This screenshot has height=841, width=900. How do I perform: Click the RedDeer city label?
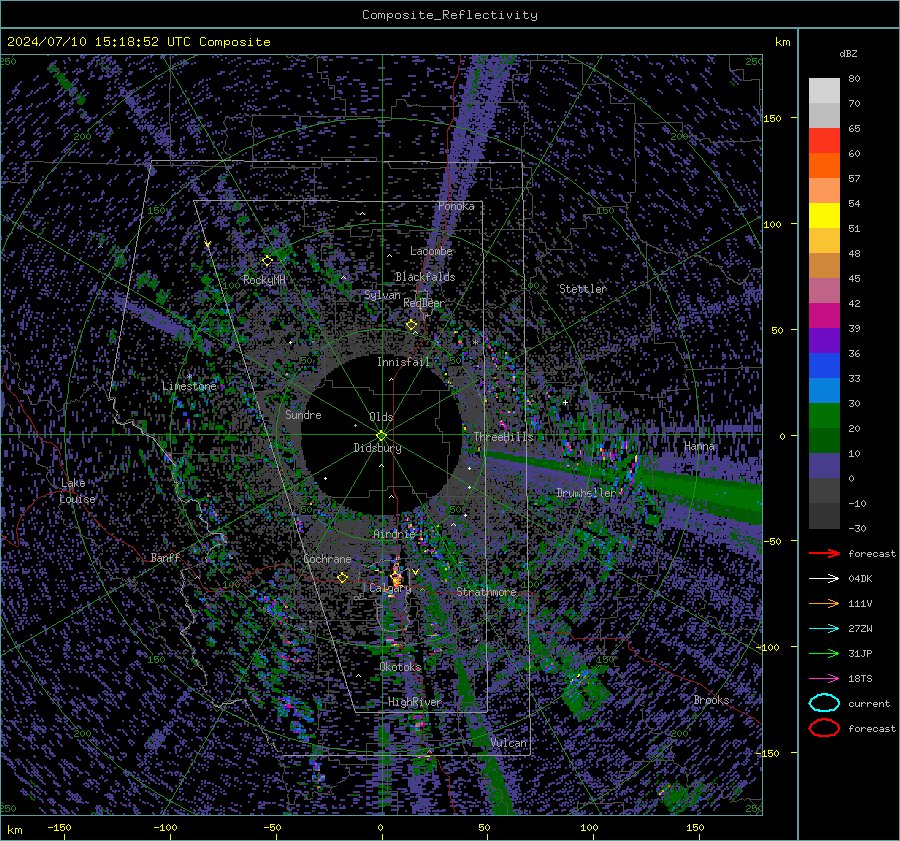point(424,303)
